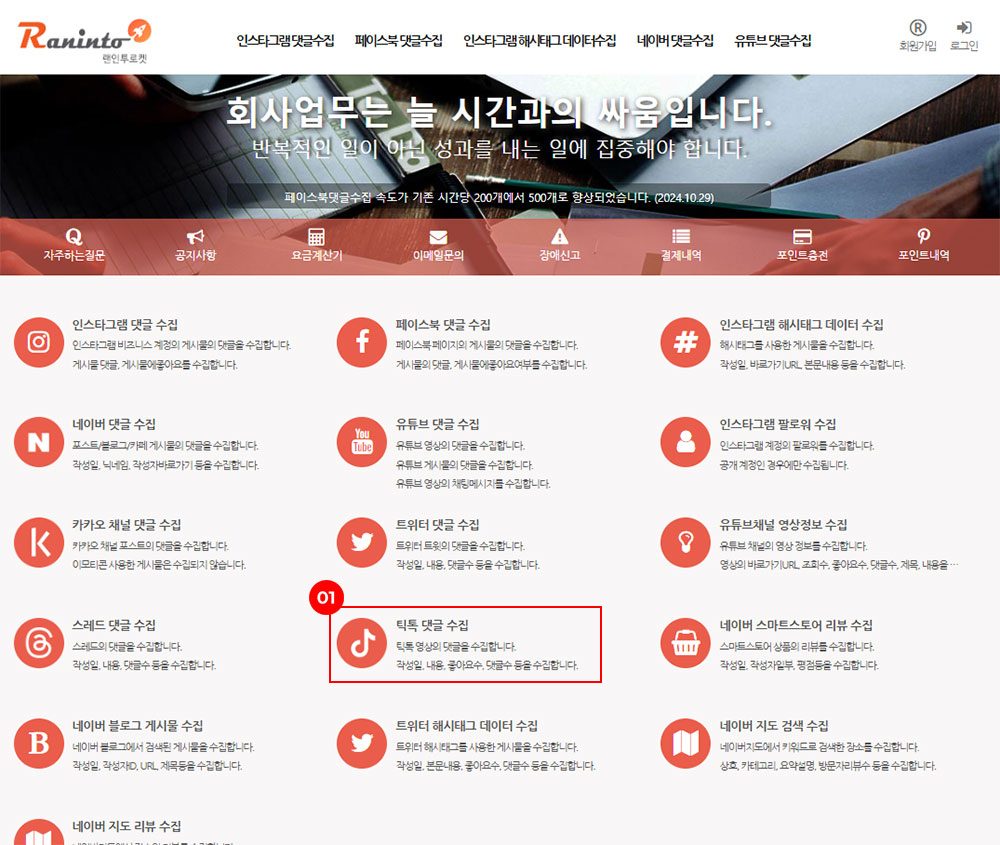Click '틱톡 영상의 댓글을 수집합니다.' description
Screen dimensions: 1000x845
(x=456, y=646)
